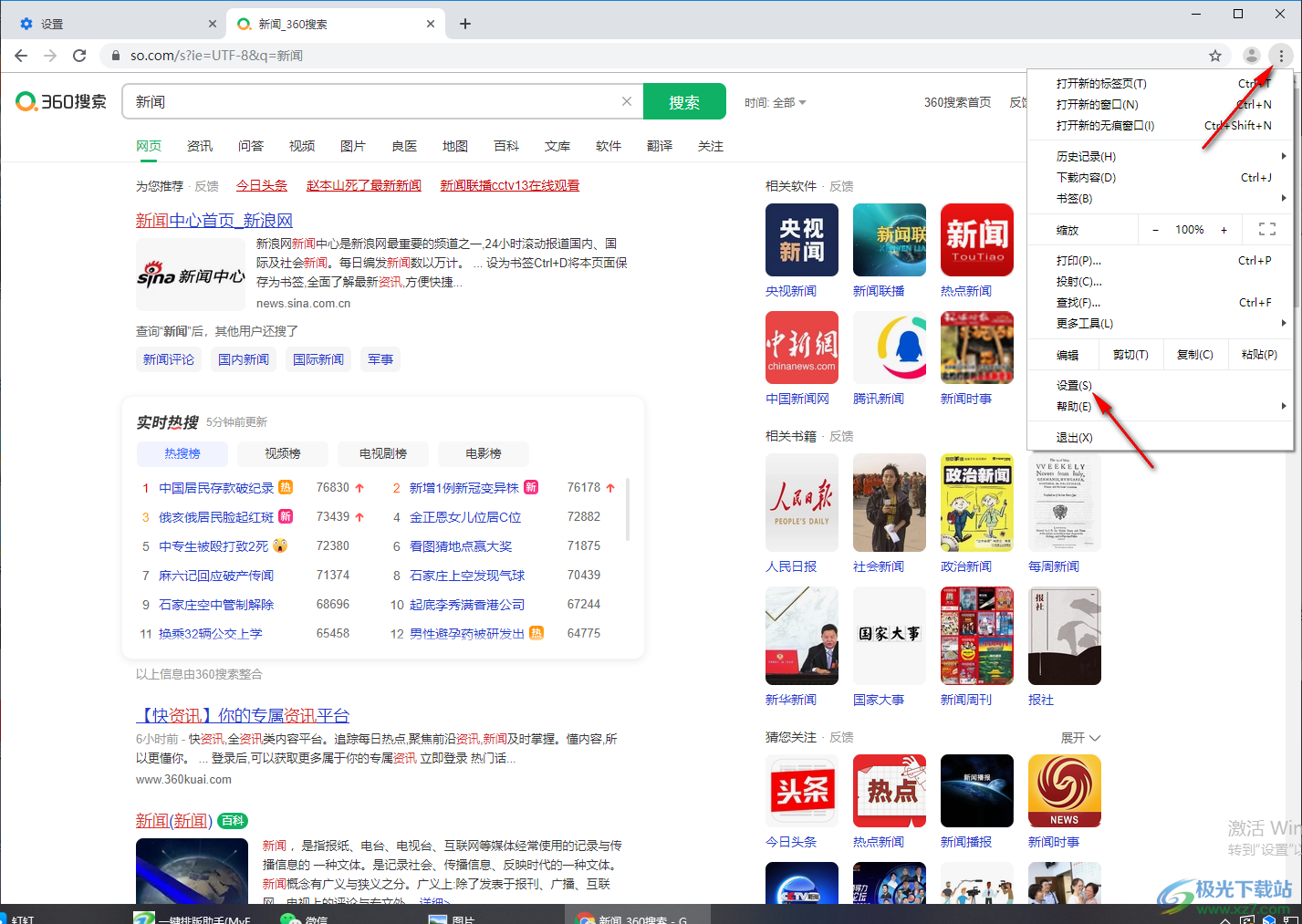1302x924 pixels.
Task: Select 设置(S) in Chrome menu
Action: click(x=1160, y=385)
